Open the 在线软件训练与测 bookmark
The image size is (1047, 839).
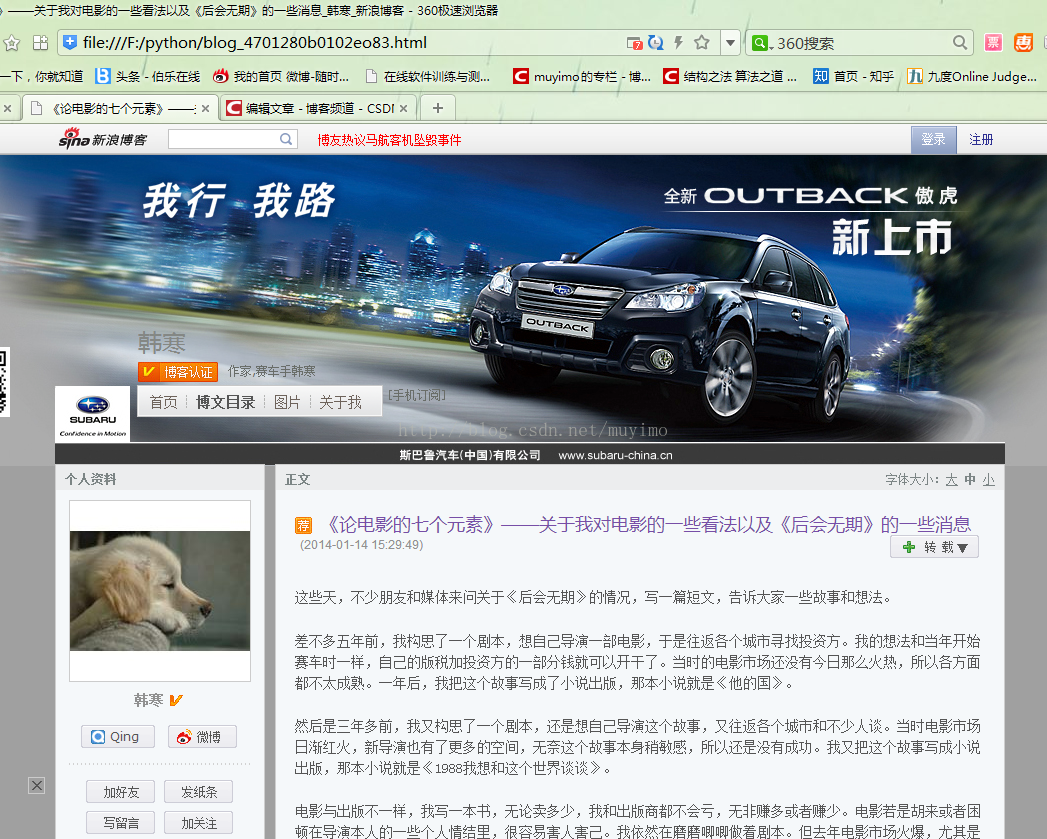coord(428,77)
